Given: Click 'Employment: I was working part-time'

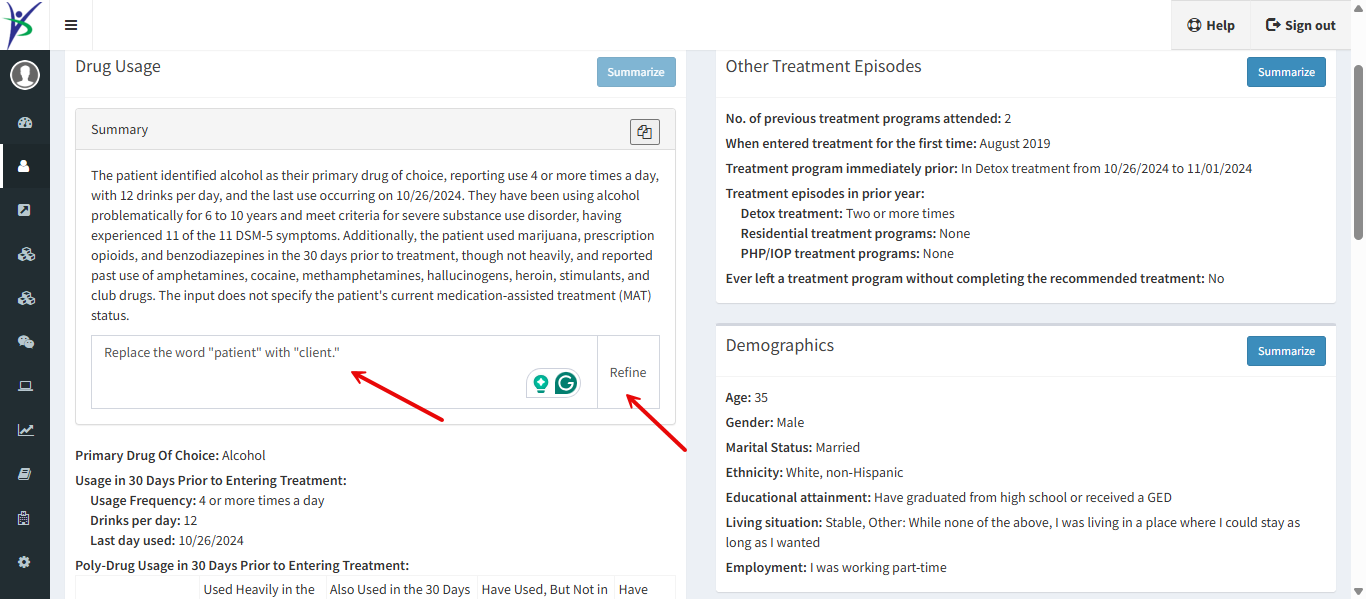Looking at the screenshot, I should [836, 568].
